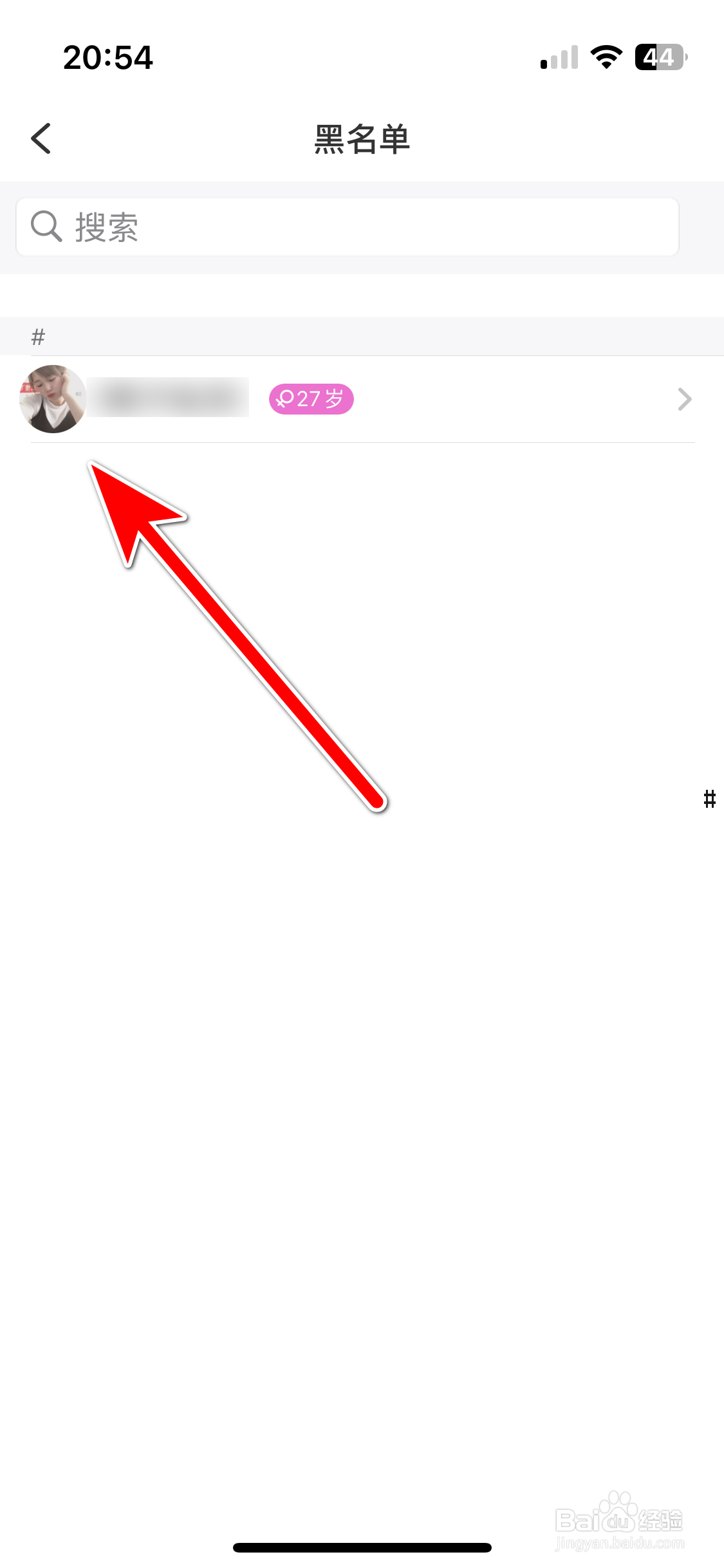This screenshot has width=724, height=1568.
Task: Tap the Wi-Fi status icon
Action: [606, 57]
